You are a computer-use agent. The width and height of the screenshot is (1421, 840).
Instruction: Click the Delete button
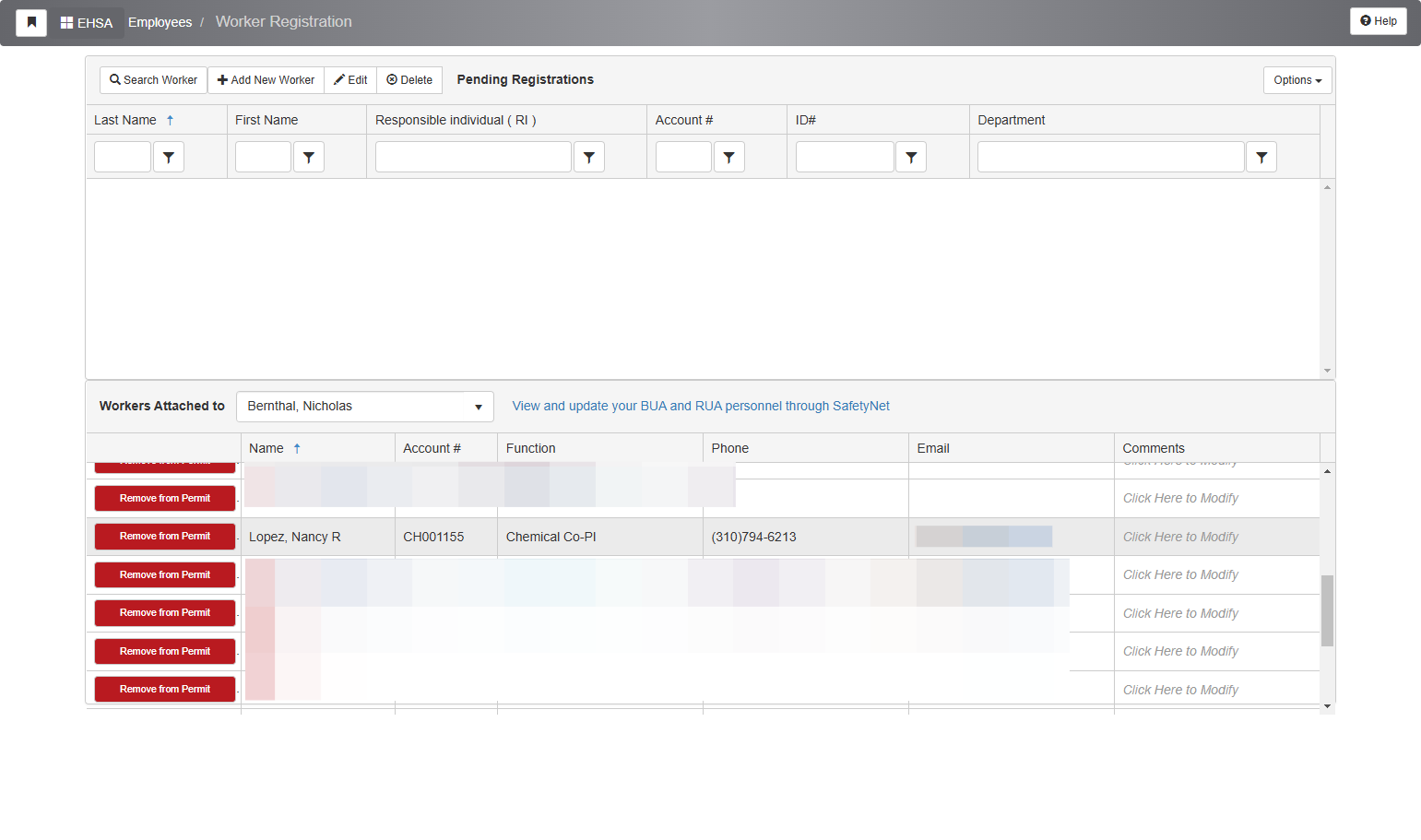pyautogui.click(x=409, y=80)
